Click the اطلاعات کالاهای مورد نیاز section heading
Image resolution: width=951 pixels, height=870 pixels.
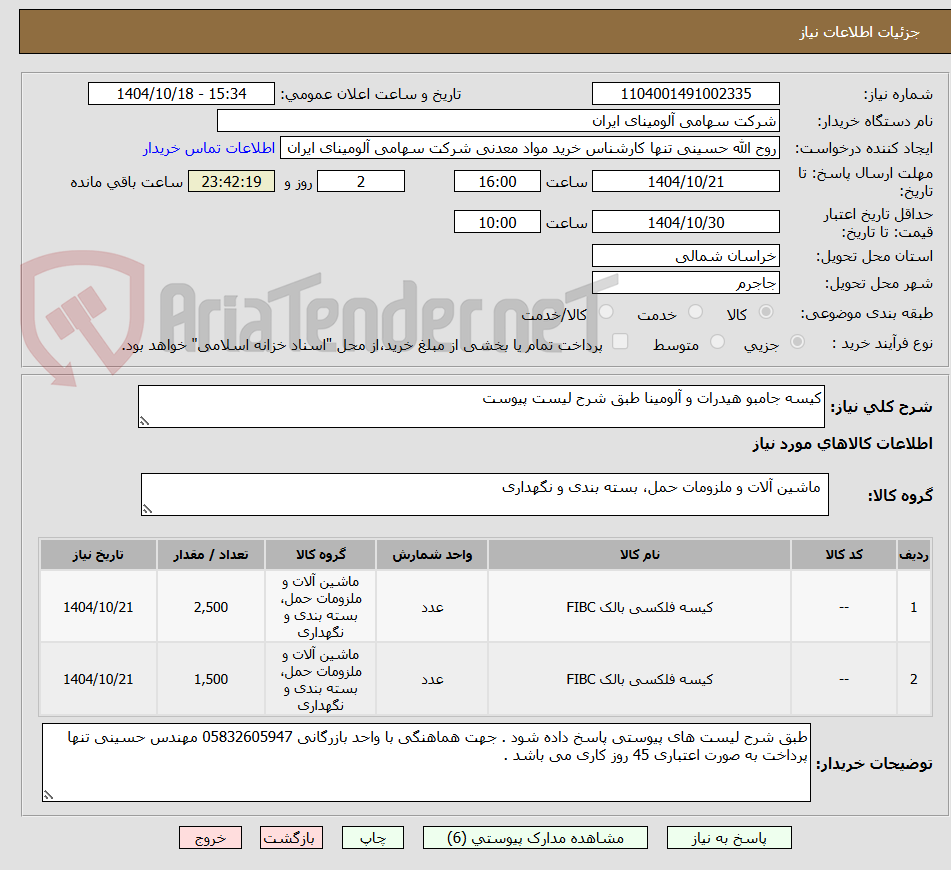pos(842,443)
